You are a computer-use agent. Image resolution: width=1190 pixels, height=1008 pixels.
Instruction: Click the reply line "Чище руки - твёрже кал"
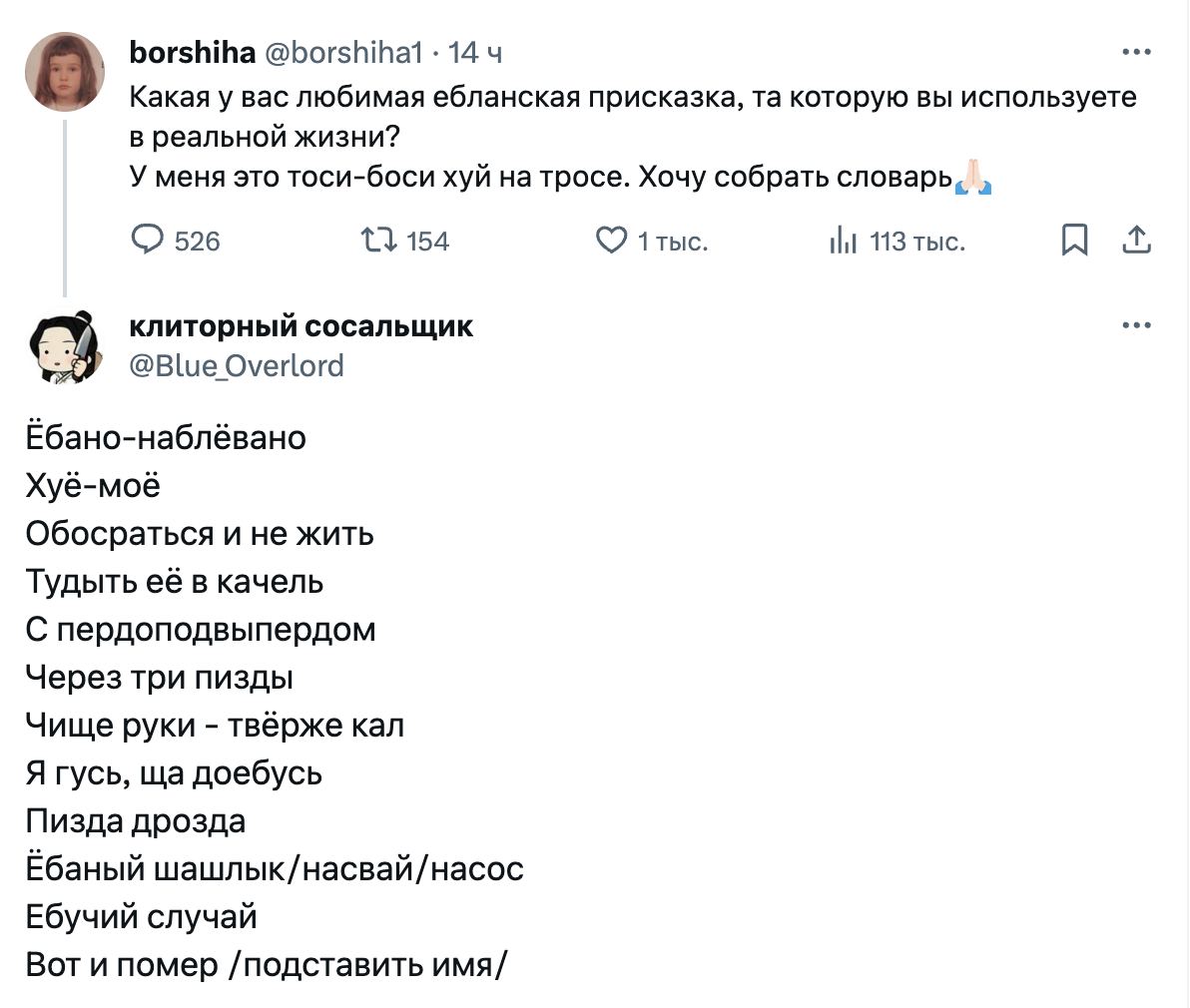pos(215,726)
